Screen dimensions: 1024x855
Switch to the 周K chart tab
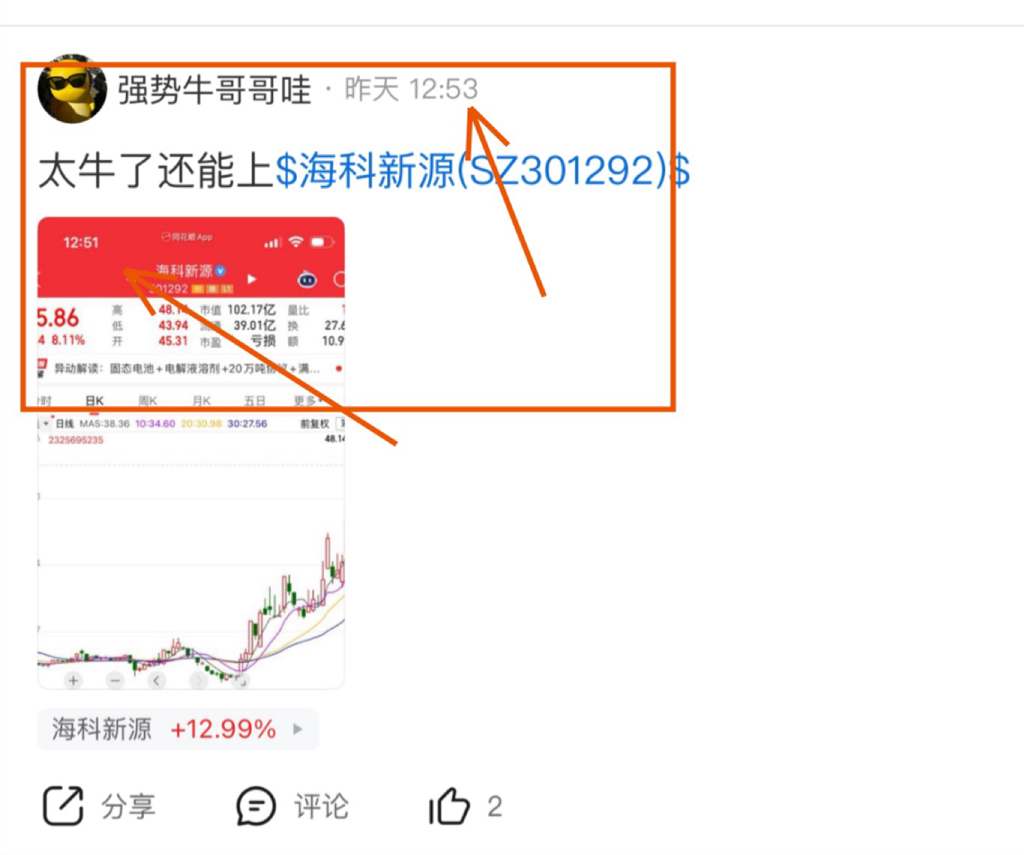point(148,400)
